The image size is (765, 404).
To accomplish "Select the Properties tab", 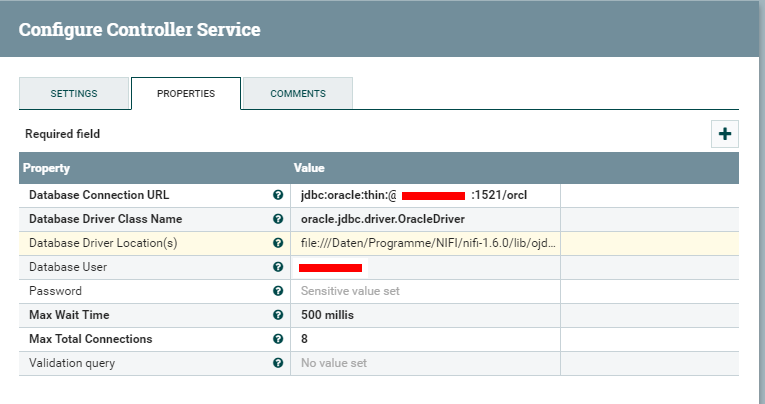I will click(186, 94).
